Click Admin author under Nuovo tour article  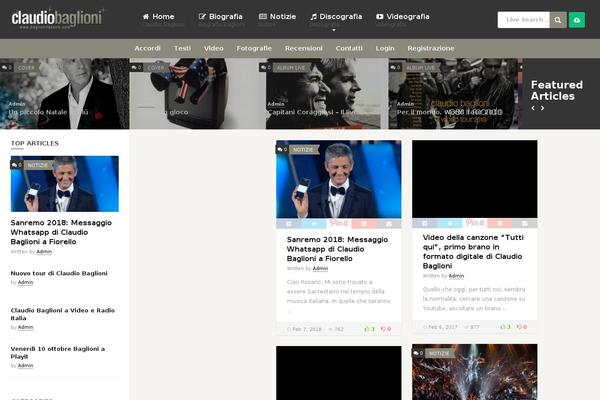coord(26,282)
